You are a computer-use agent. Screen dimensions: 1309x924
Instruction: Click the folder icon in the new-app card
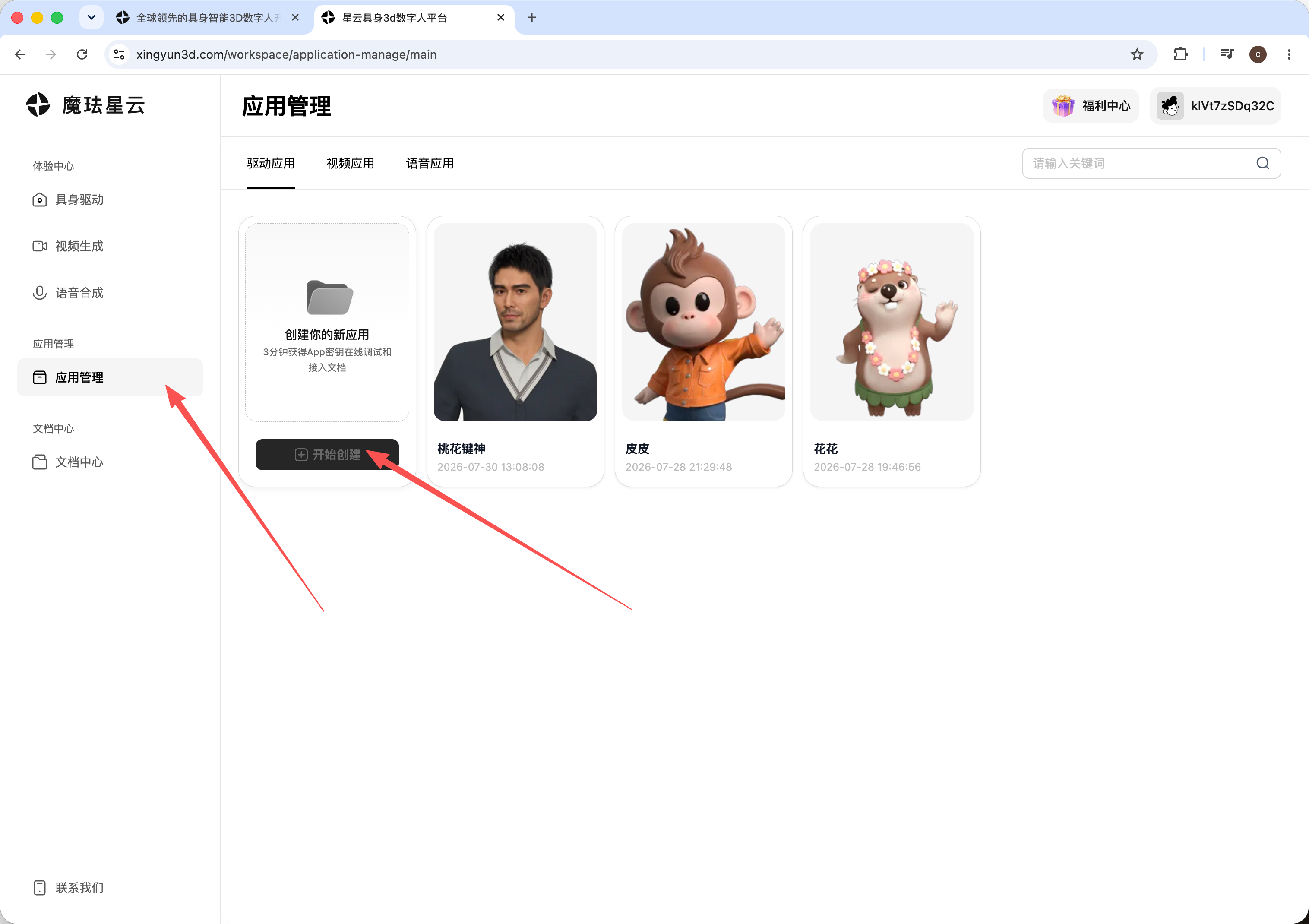[329, 297]
